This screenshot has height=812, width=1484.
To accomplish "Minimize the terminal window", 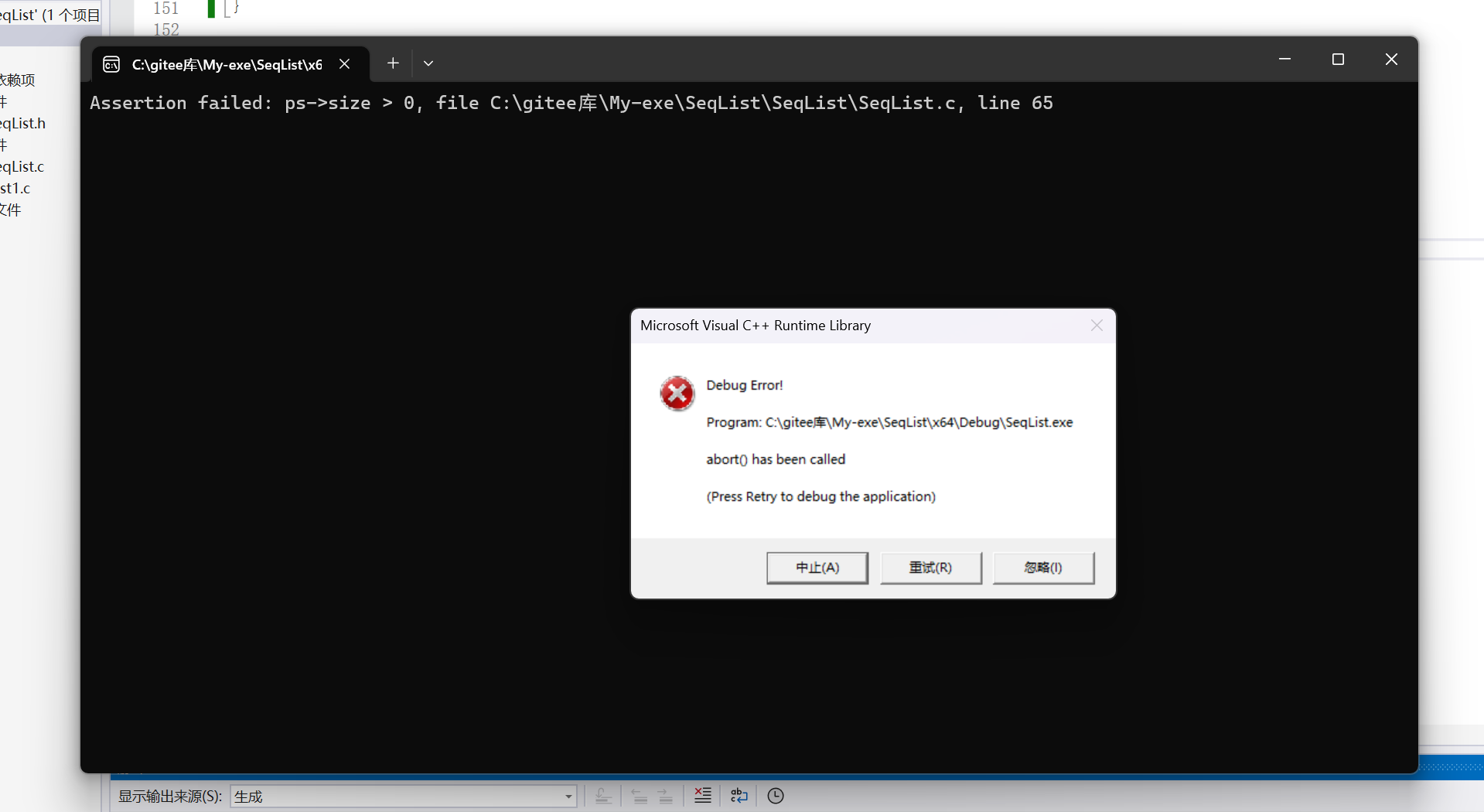I will 1284,60.
